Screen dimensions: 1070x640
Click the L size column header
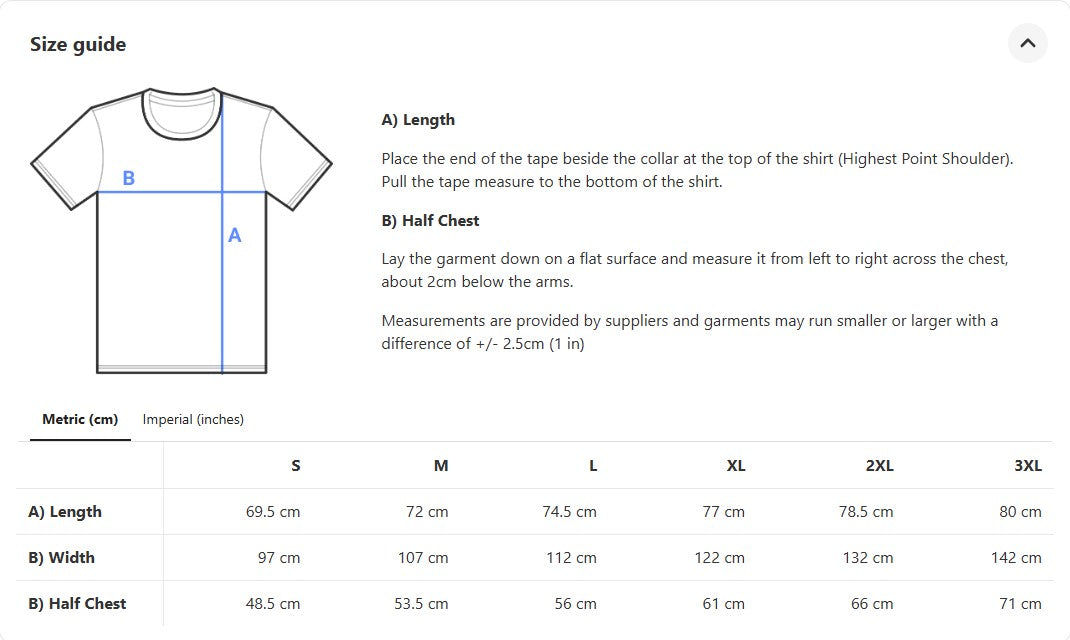(x=592, y=465)
